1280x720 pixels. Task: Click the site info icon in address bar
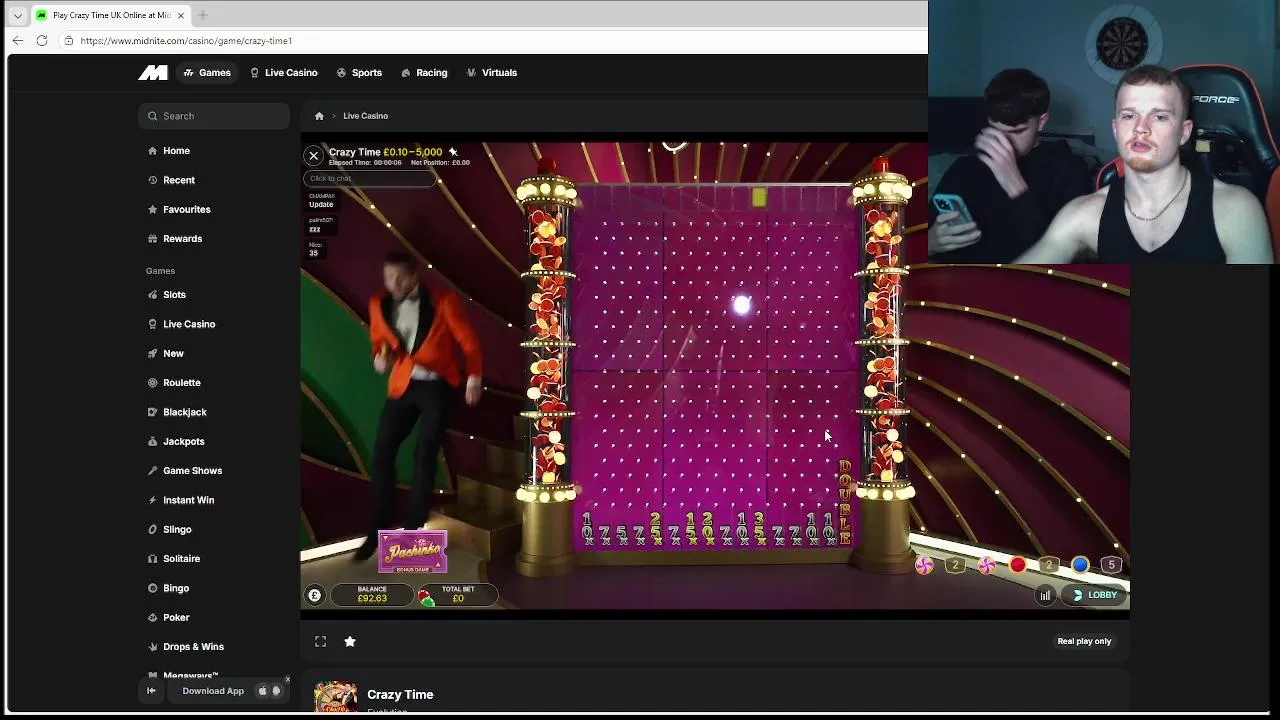coord(68,40)
